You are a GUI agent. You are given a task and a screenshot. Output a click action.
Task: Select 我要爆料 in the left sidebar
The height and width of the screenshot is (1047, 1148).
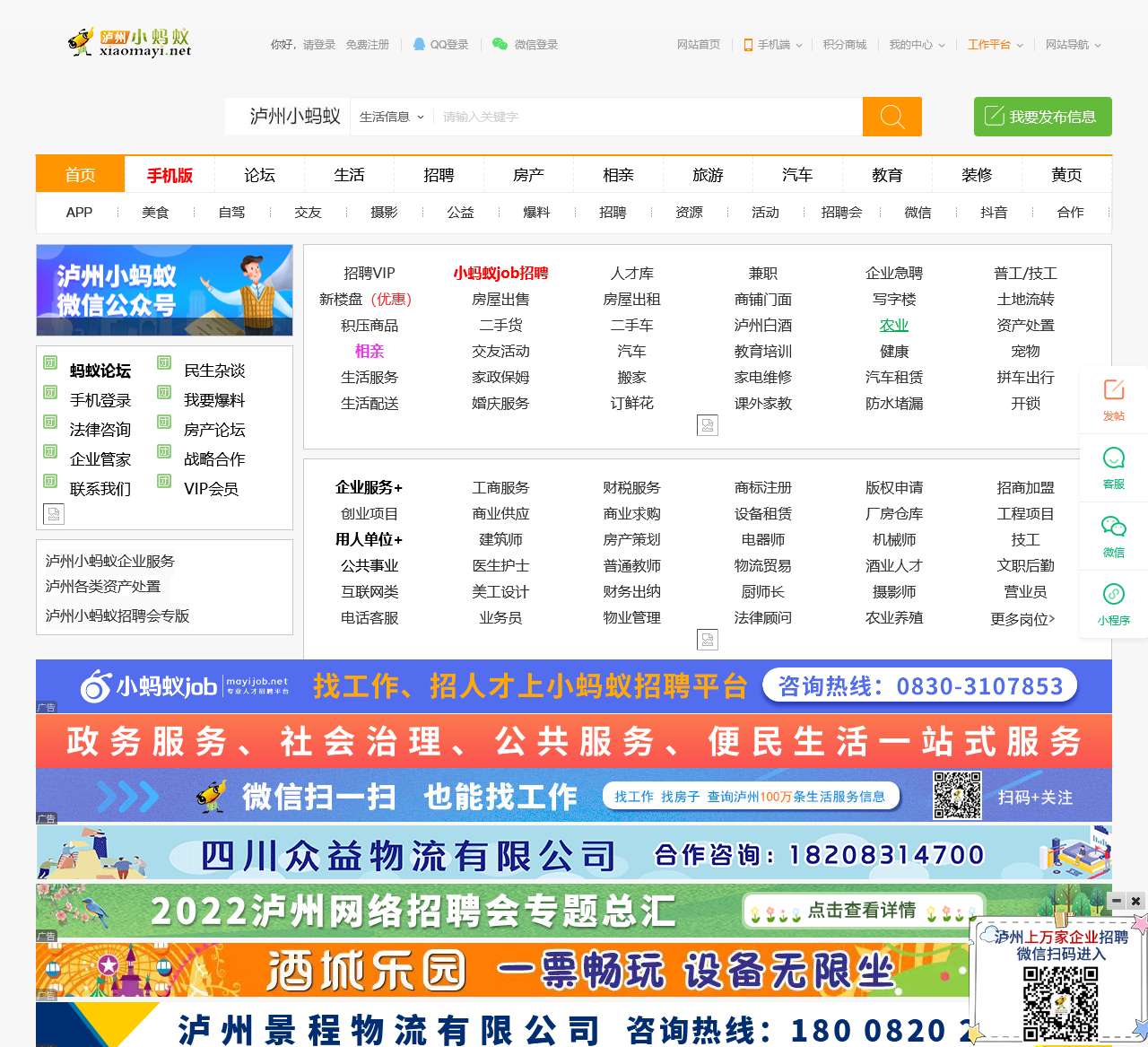[x=213, y=400]
